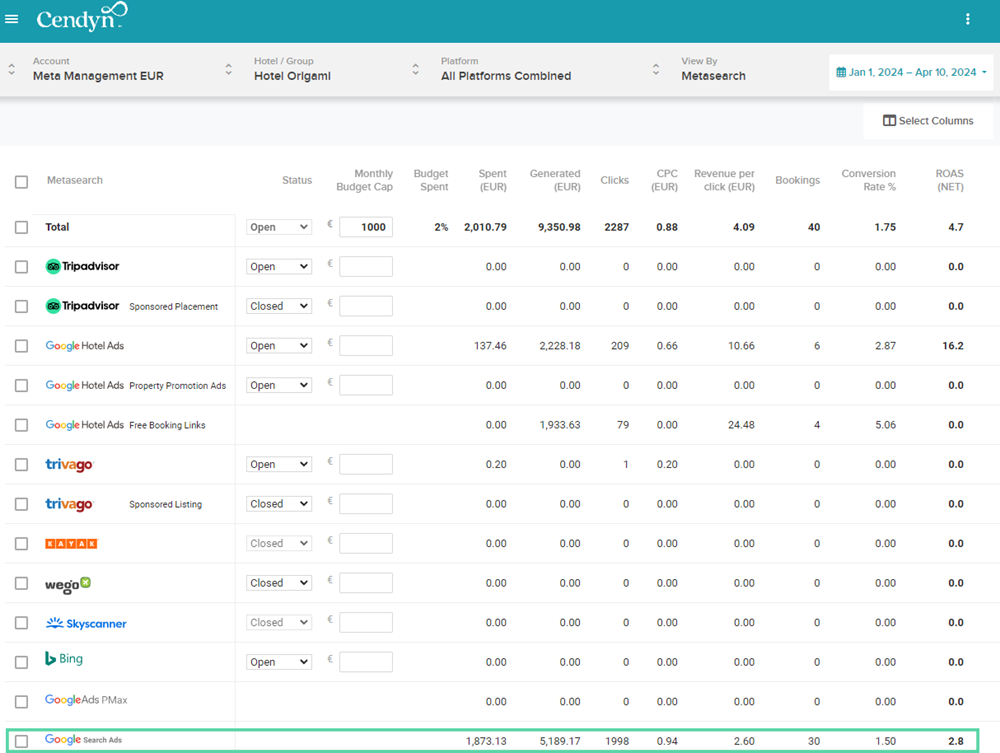
Task: Click the Google Hotel Ads logo
Action: [x=85, y=346]
